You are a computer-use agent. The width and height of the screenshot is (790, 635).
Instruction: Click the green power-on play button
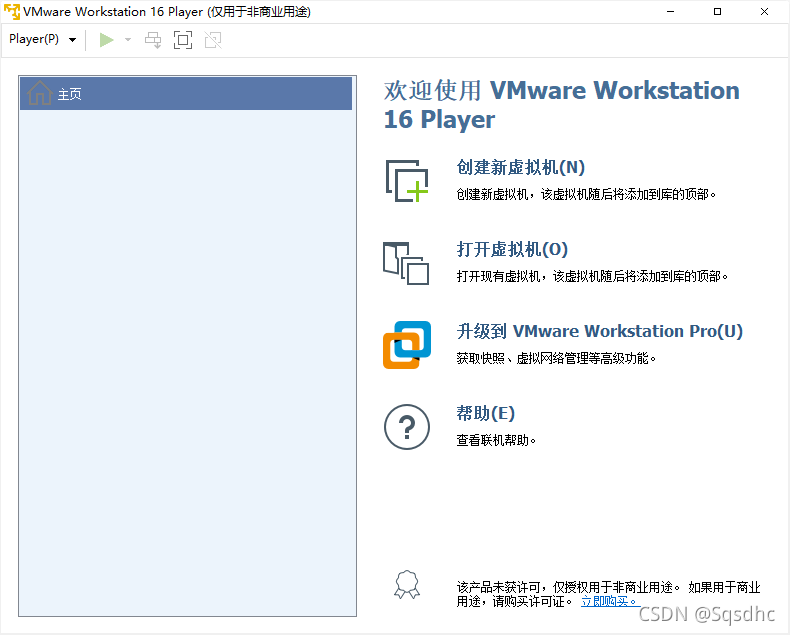[x=106, y=40]
